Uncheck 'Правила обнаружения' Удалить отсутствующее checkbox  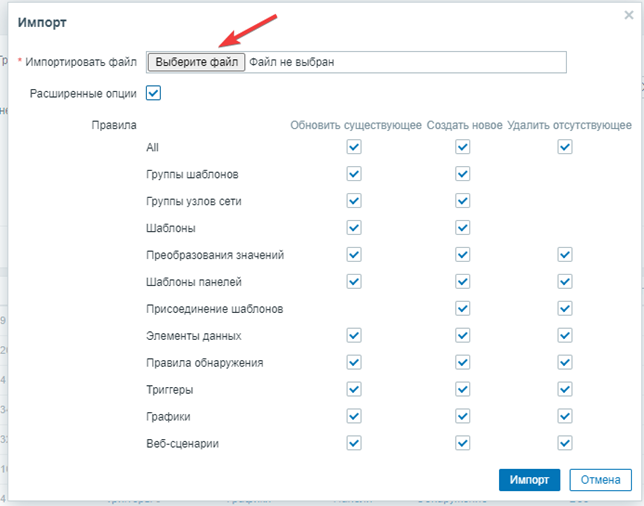coord(565,362)
